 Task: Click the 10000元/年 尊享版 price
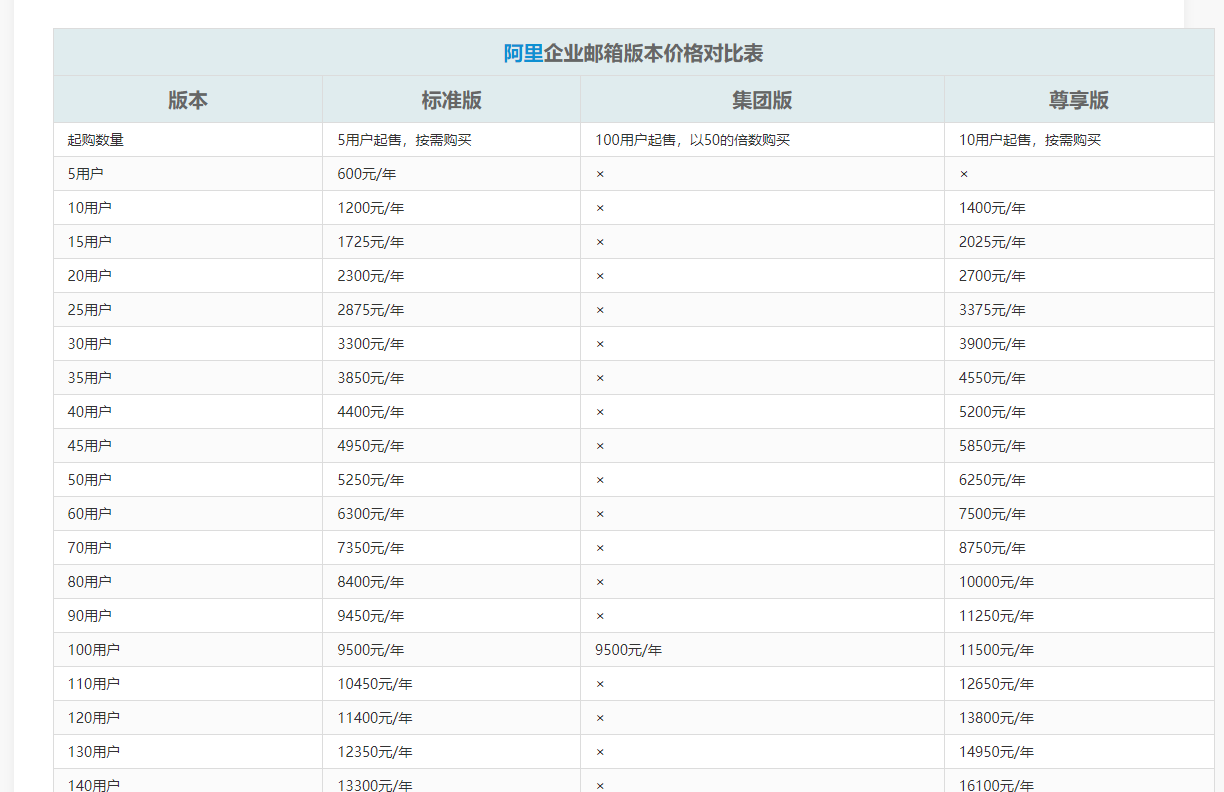coord(996,582)
